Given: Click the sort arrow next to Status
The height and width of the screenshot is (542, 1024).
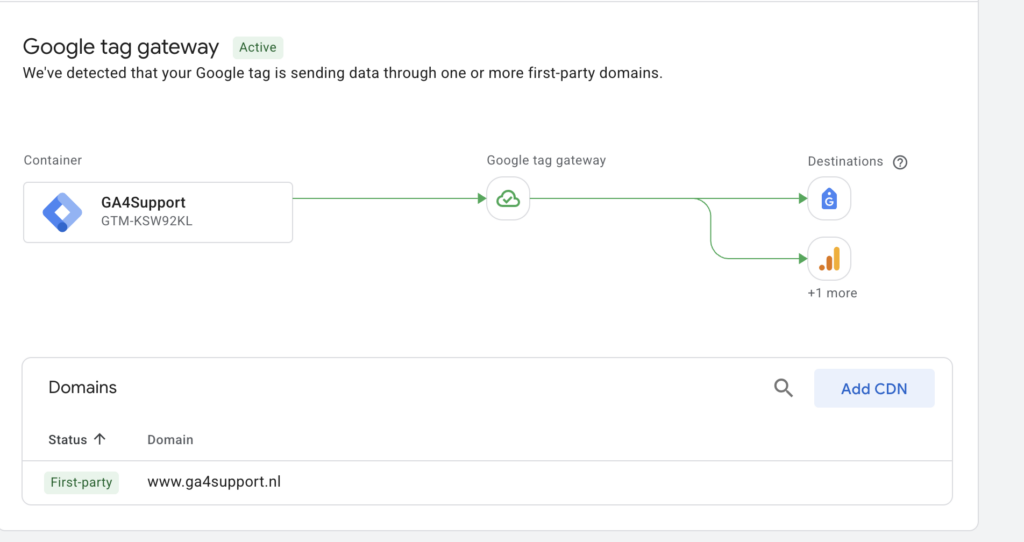Looking at the screenshot, I should pyautogui.click(x=100, y=439).
